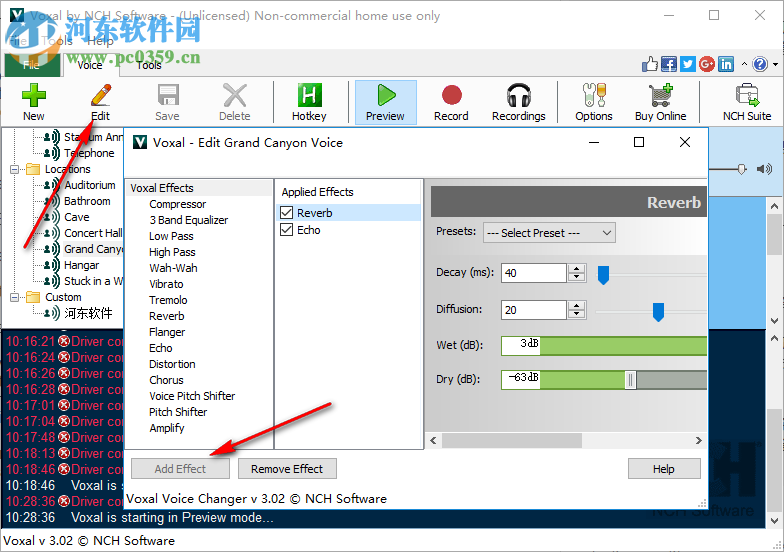
Task: Open the NCH Suite toolbox icon
Action: click(x=747, y=95)
